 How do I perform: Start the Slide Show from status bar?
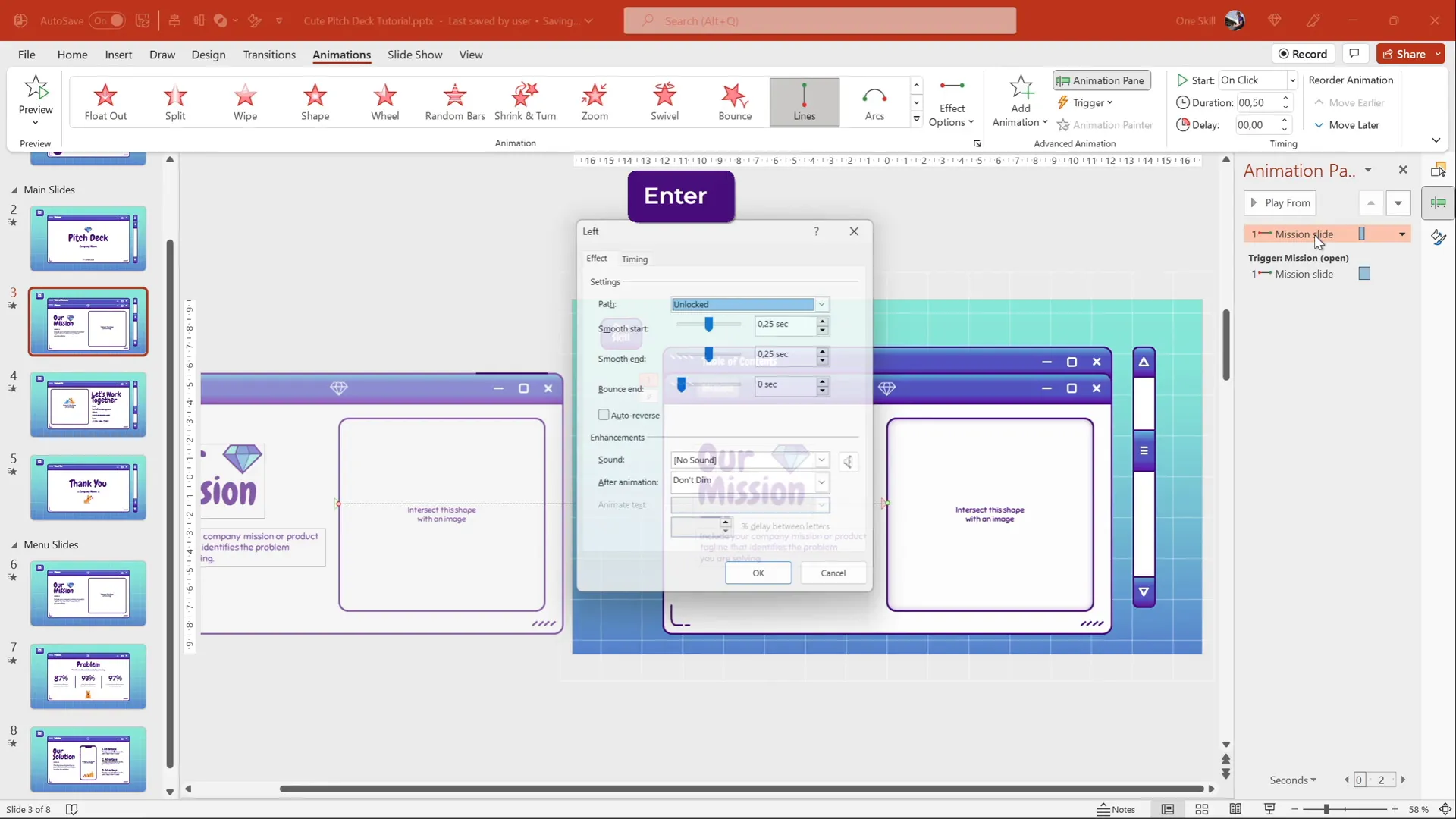pyautogui.click(x=1269, y=809)
